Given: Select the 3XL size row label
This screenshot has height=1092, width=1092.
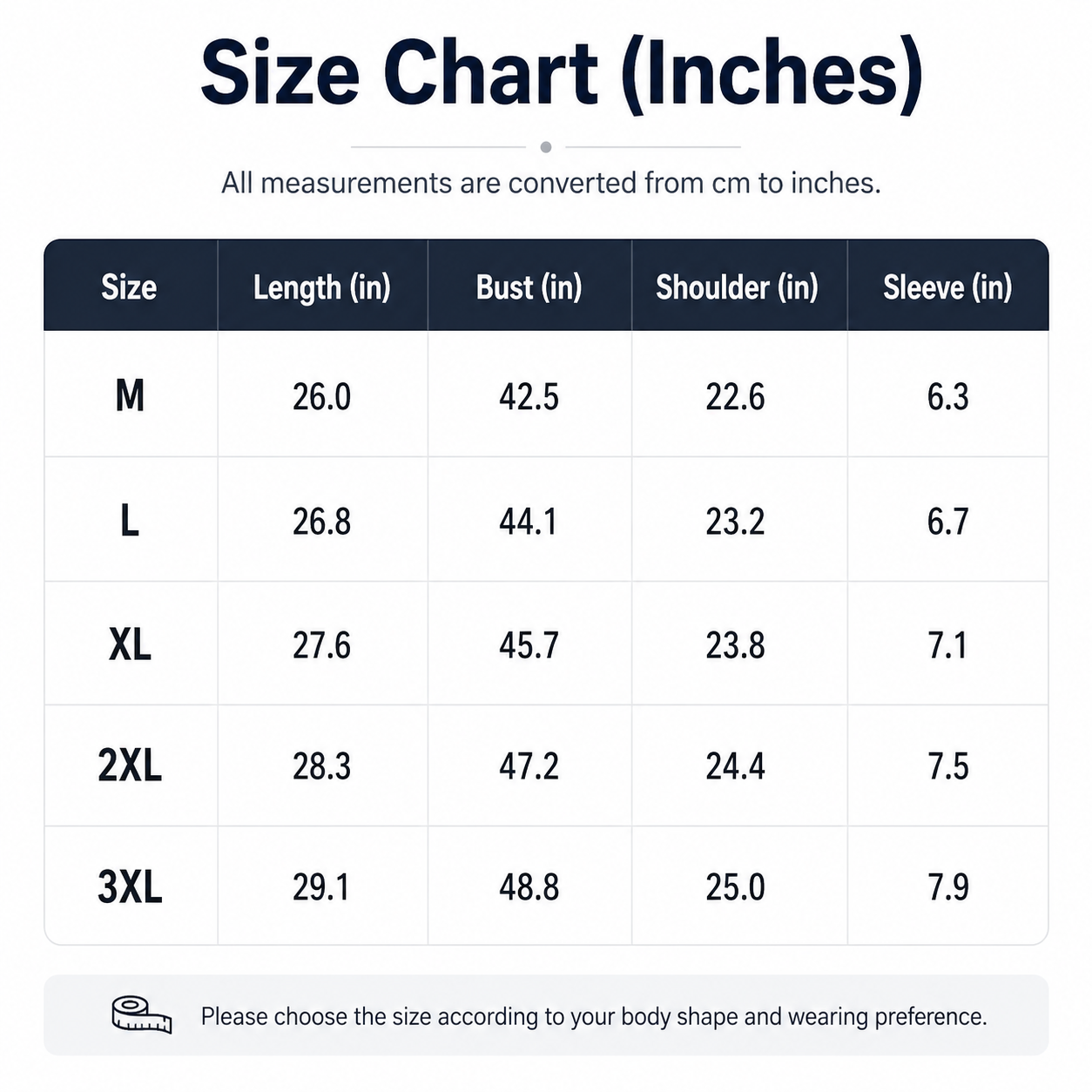Looking at the screenshot, I should pyautogui.click(x=130, y=887).
